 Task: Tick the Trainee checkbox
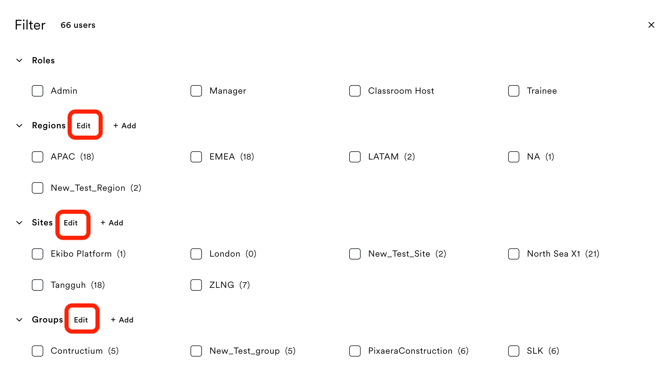tap(514, 91)
